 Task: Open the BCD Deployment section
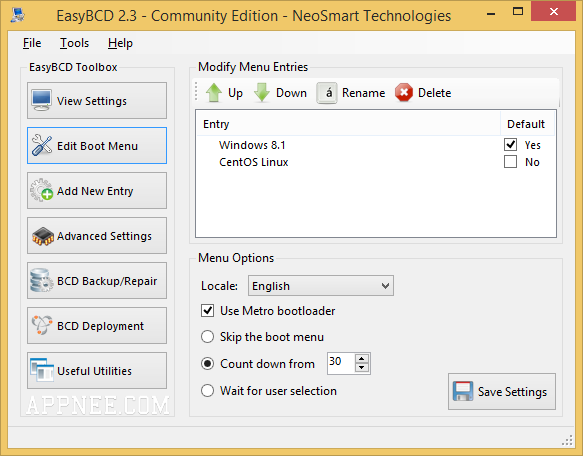97,325
